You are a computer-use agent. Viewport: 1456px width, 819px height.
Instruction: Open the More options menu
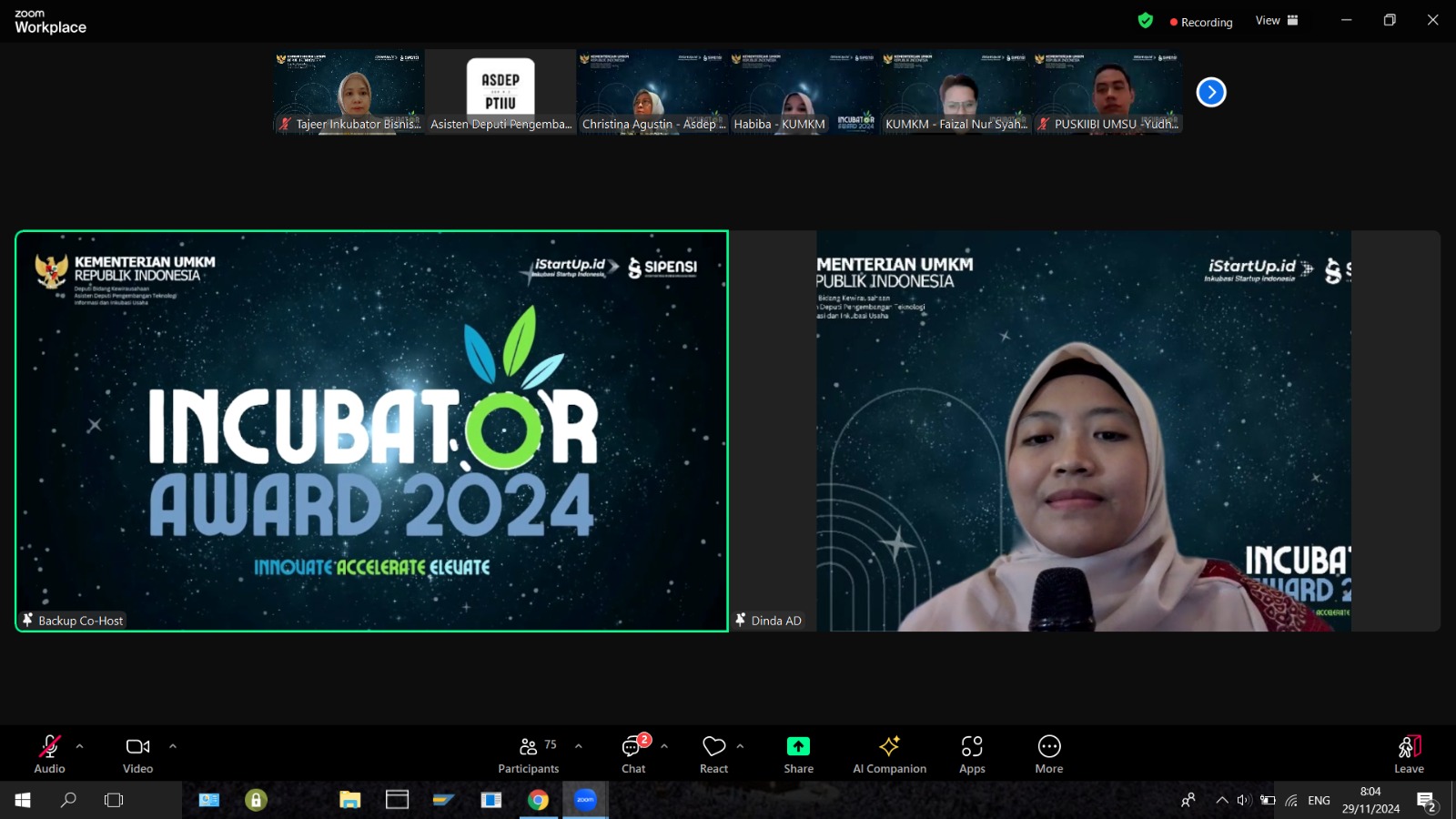coord(1049,754)
